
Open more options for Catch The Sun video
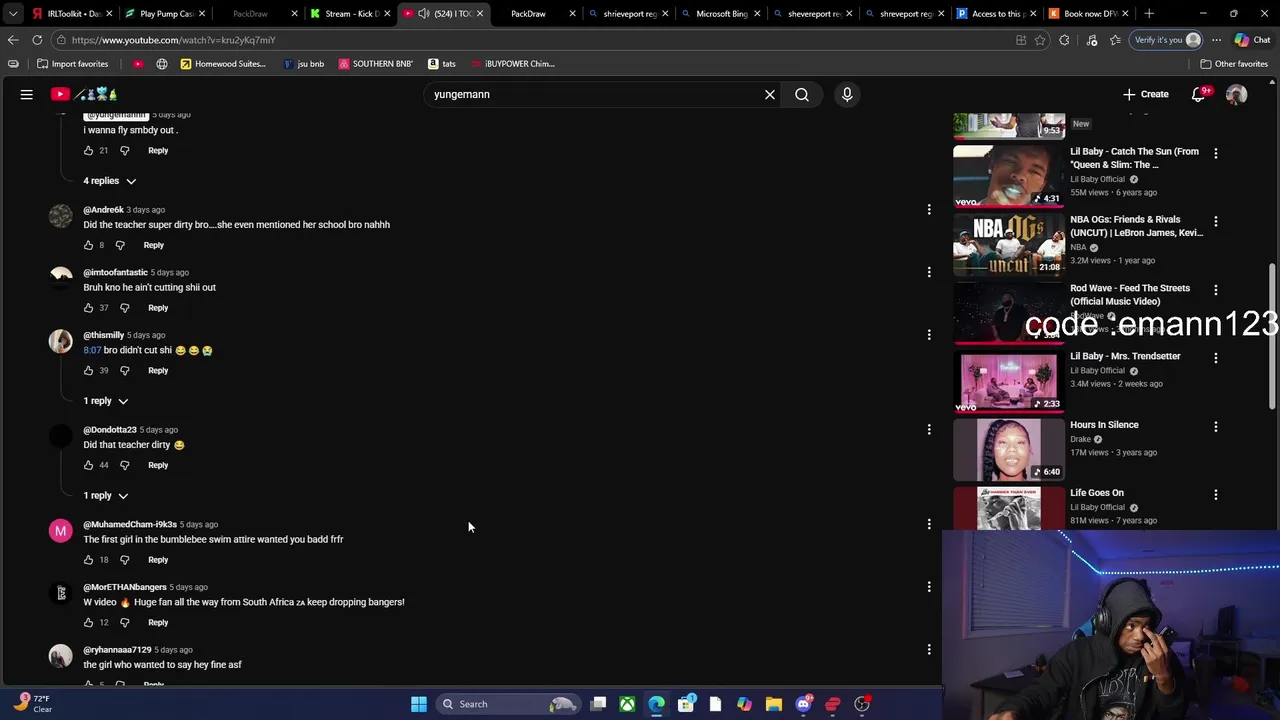[1216, 153]
